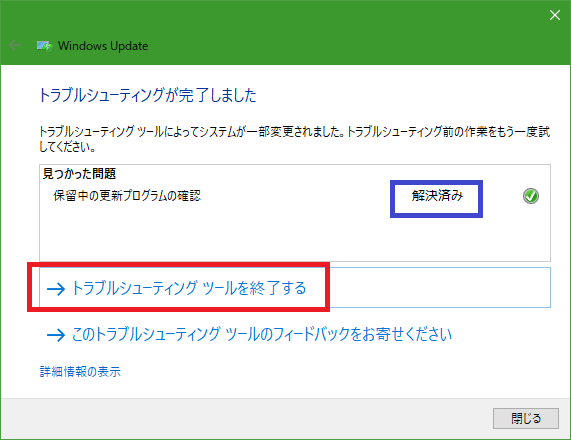
Task: Click the トラブルシューティングが完了しました heading
Action: click(147, 95)
